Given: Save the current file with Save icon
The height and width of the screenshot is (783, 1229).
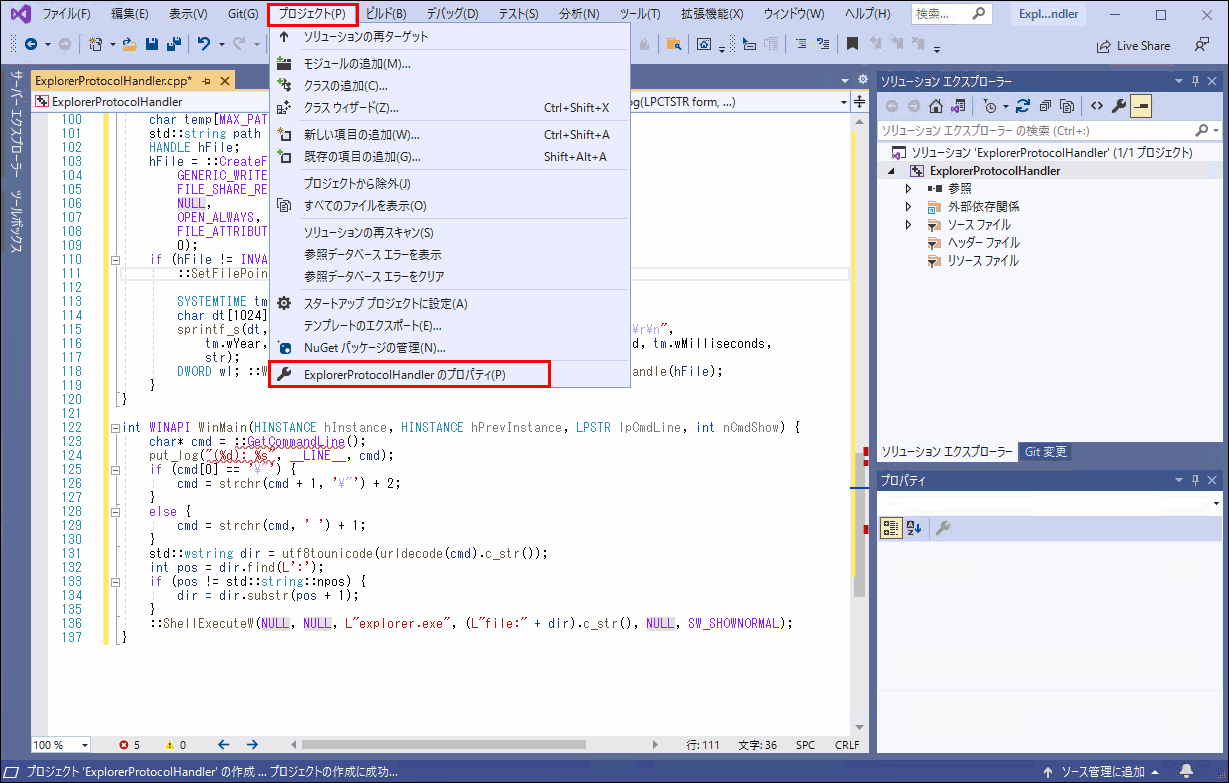Looking at the screenshot, I should [152, 44].
